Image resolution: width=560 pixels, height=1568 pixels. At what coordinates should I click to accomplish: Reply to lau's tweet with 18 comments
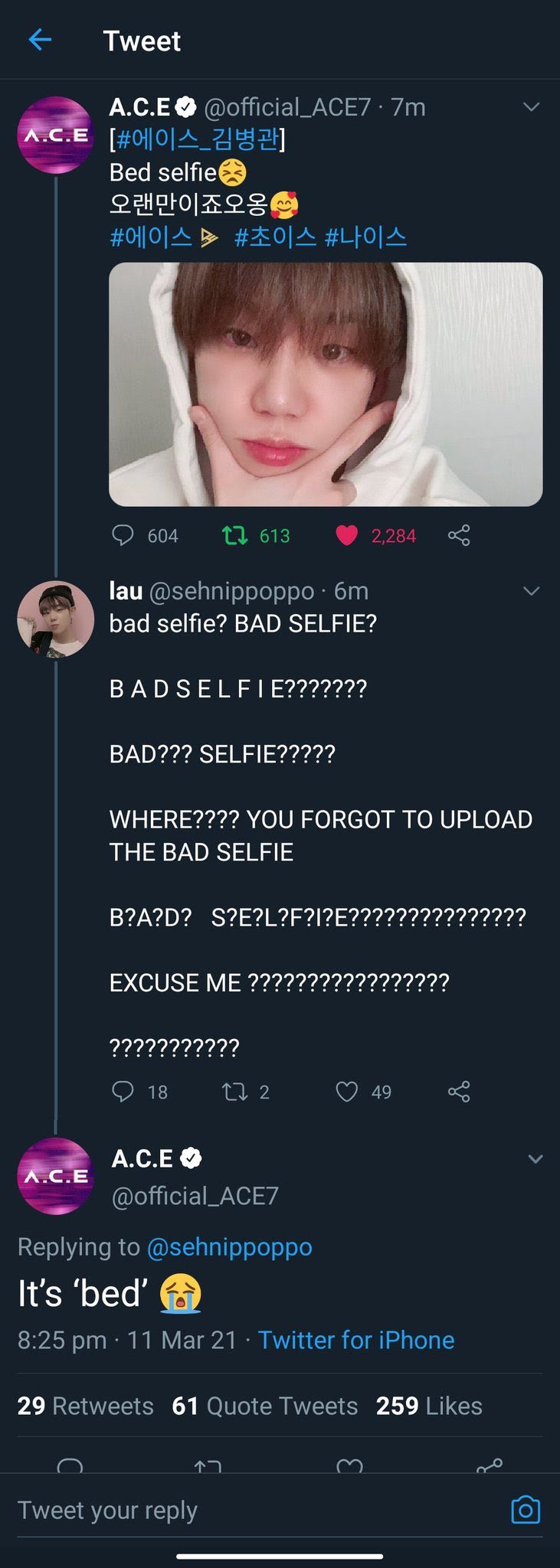click(x=123, y=1091)
